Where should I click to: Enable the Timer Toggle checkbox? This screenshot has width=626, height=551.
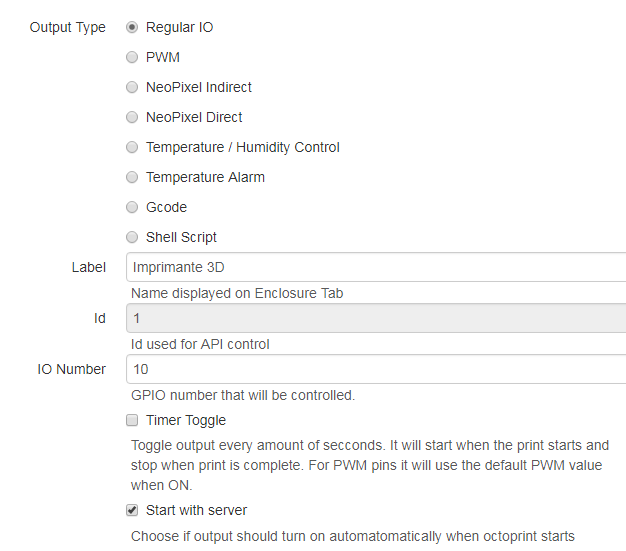coord(132,421)
